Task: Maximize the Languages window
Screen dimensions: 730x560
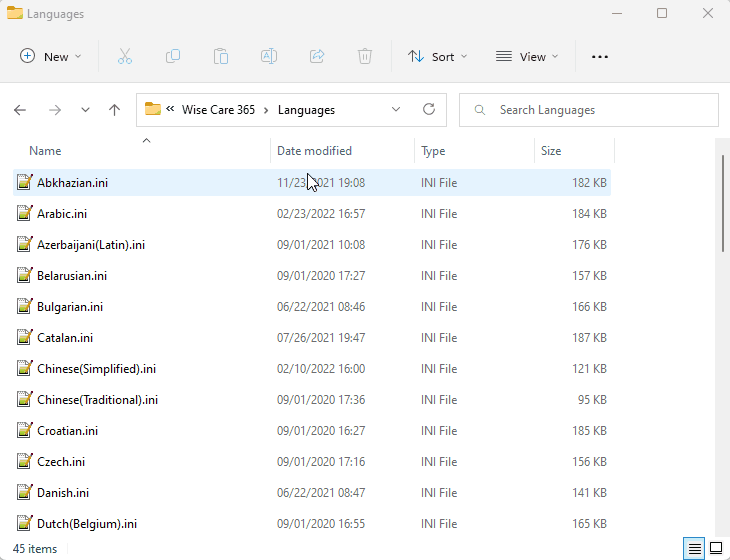Action: click(662, 13)
